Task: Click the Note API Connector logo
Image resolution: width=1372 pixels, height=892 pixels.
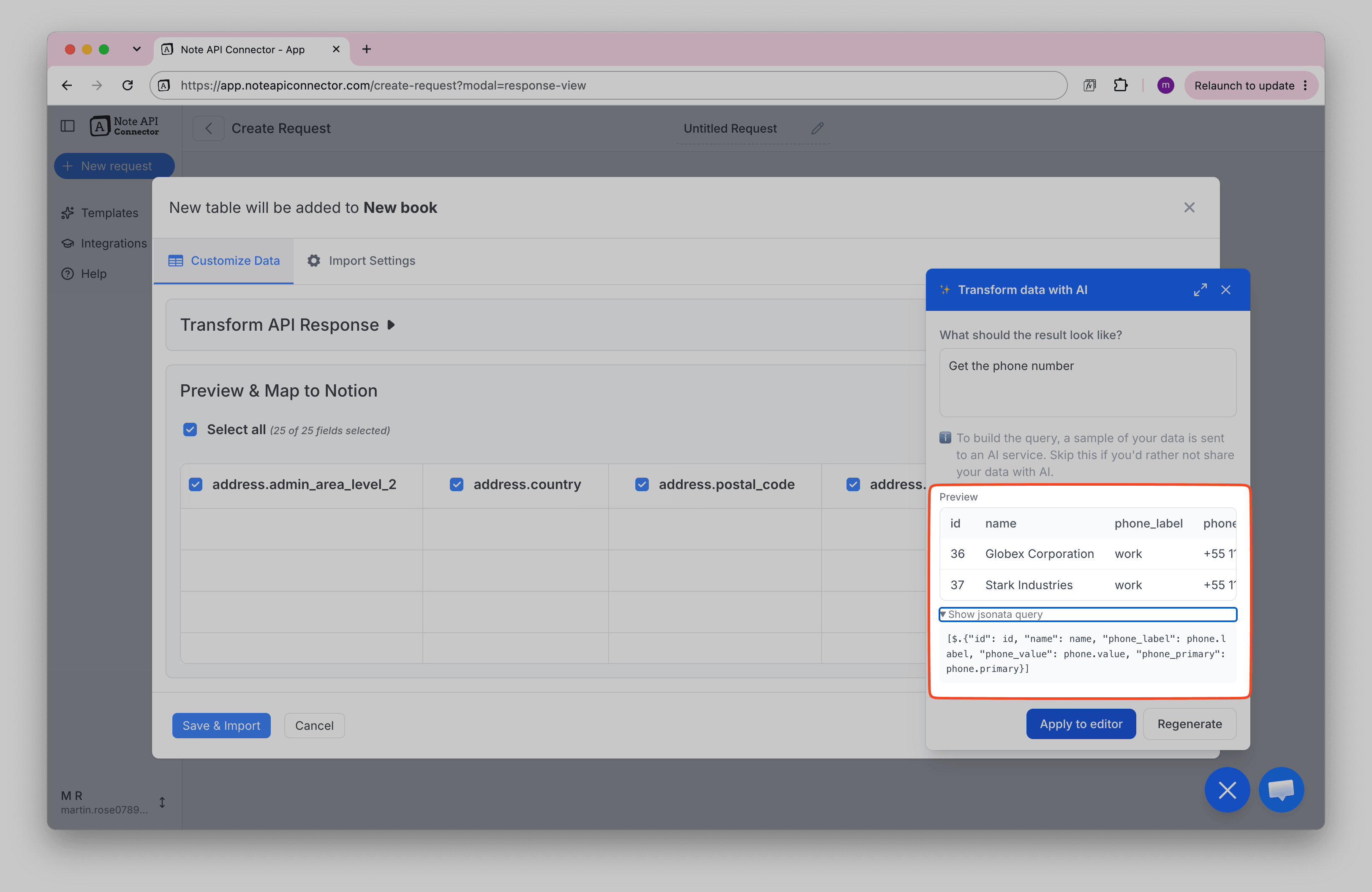Action: click(125, 125)
